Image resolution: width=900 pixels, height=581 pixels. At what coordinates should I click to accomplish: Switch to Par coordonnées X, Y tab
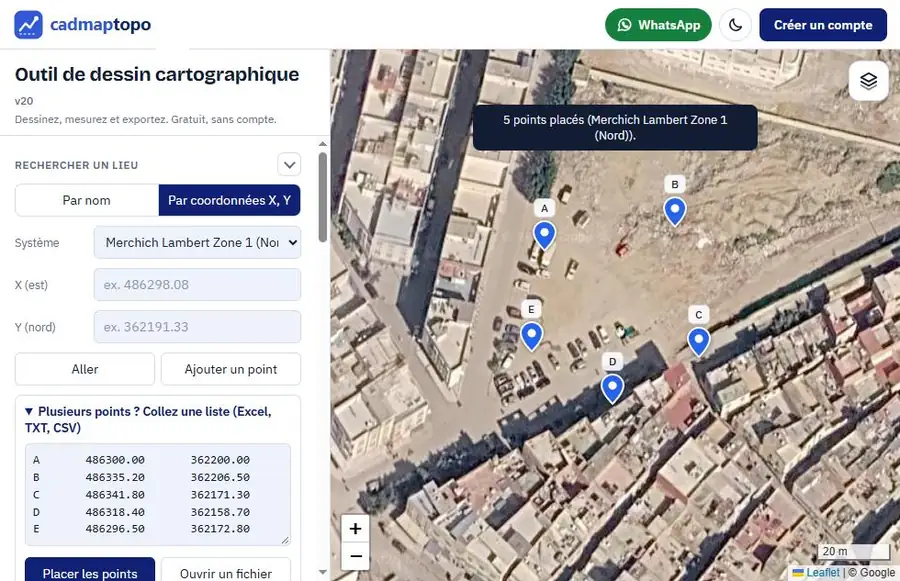coord(229,200)
